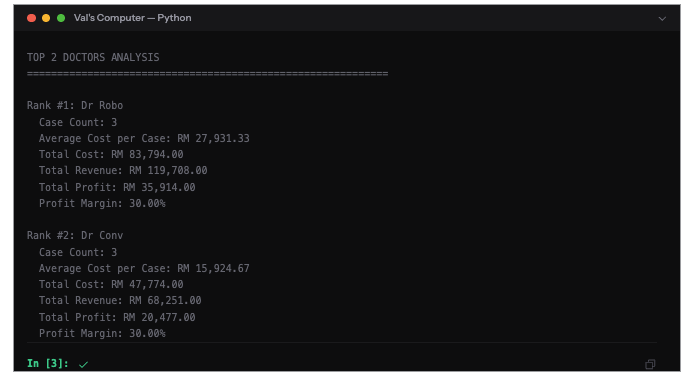Click 'Total Cost: RM 47,774.00'
Viewport: 684px width, 378px height.
click(x=111, y=284)
